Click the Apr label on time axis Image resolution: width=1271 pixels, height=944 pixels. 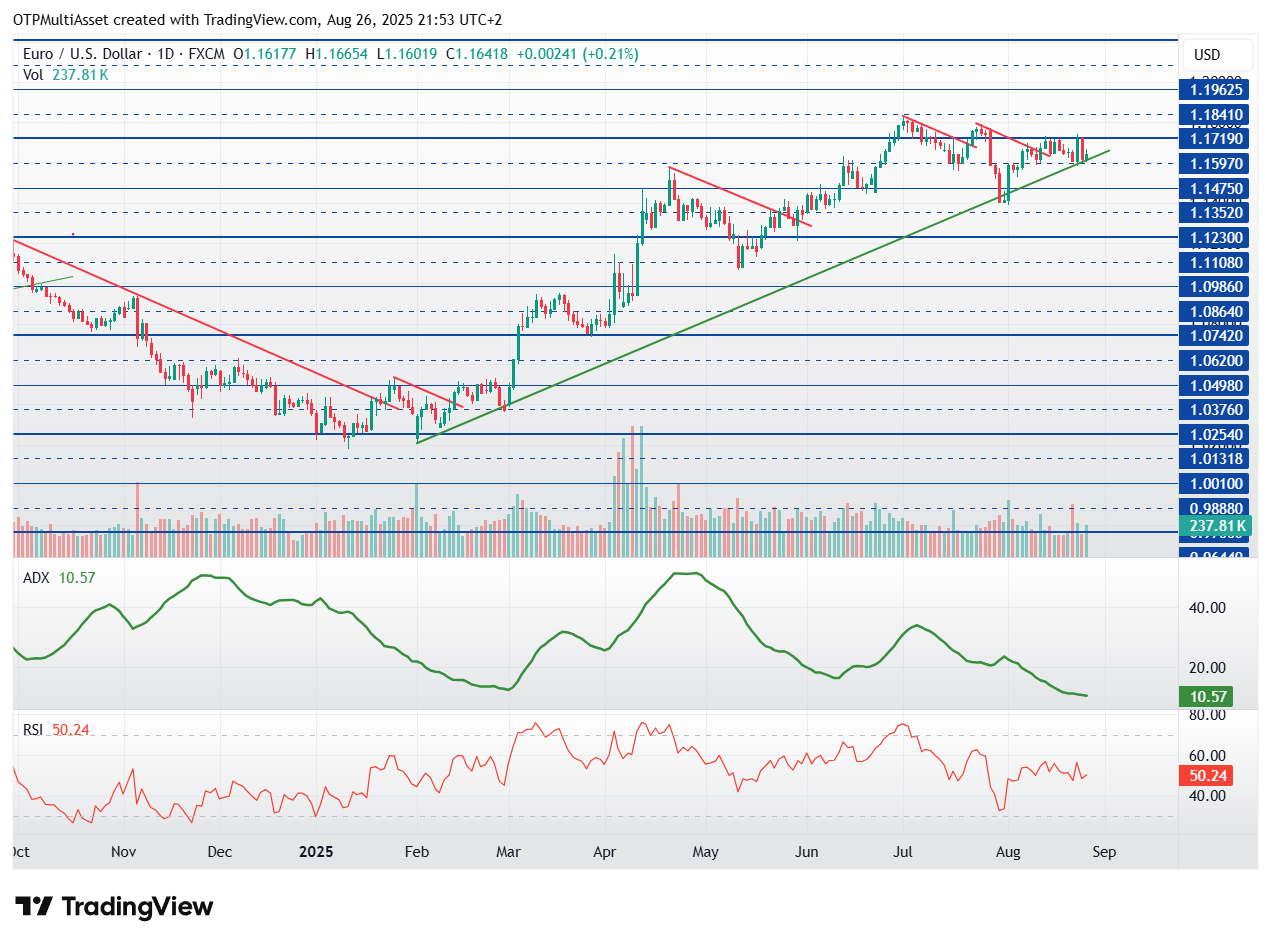click(x=605, y=852)
